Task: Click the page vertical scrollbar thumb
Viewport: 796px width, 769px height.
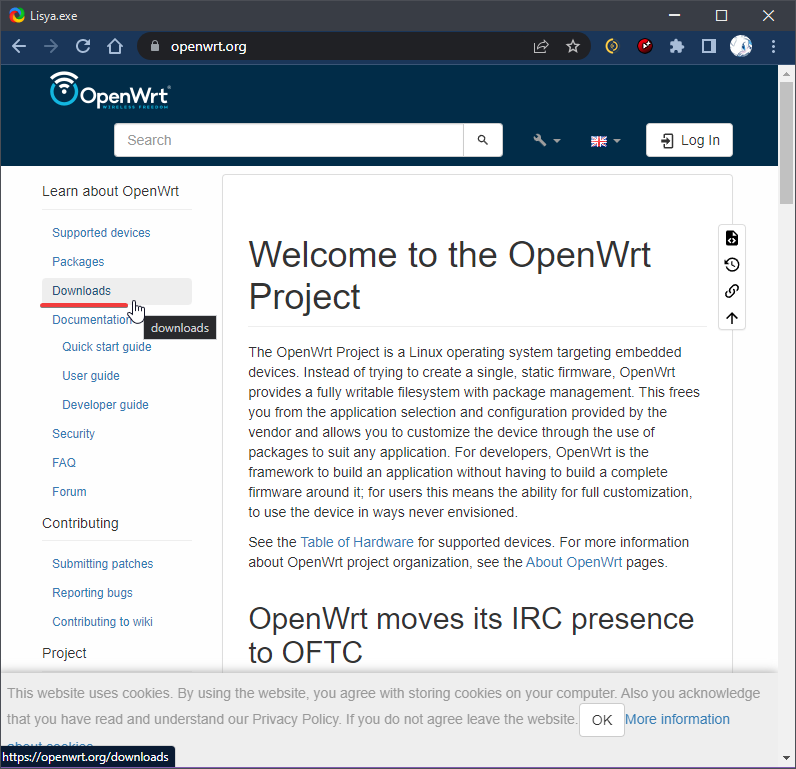Action: [786, 143]
